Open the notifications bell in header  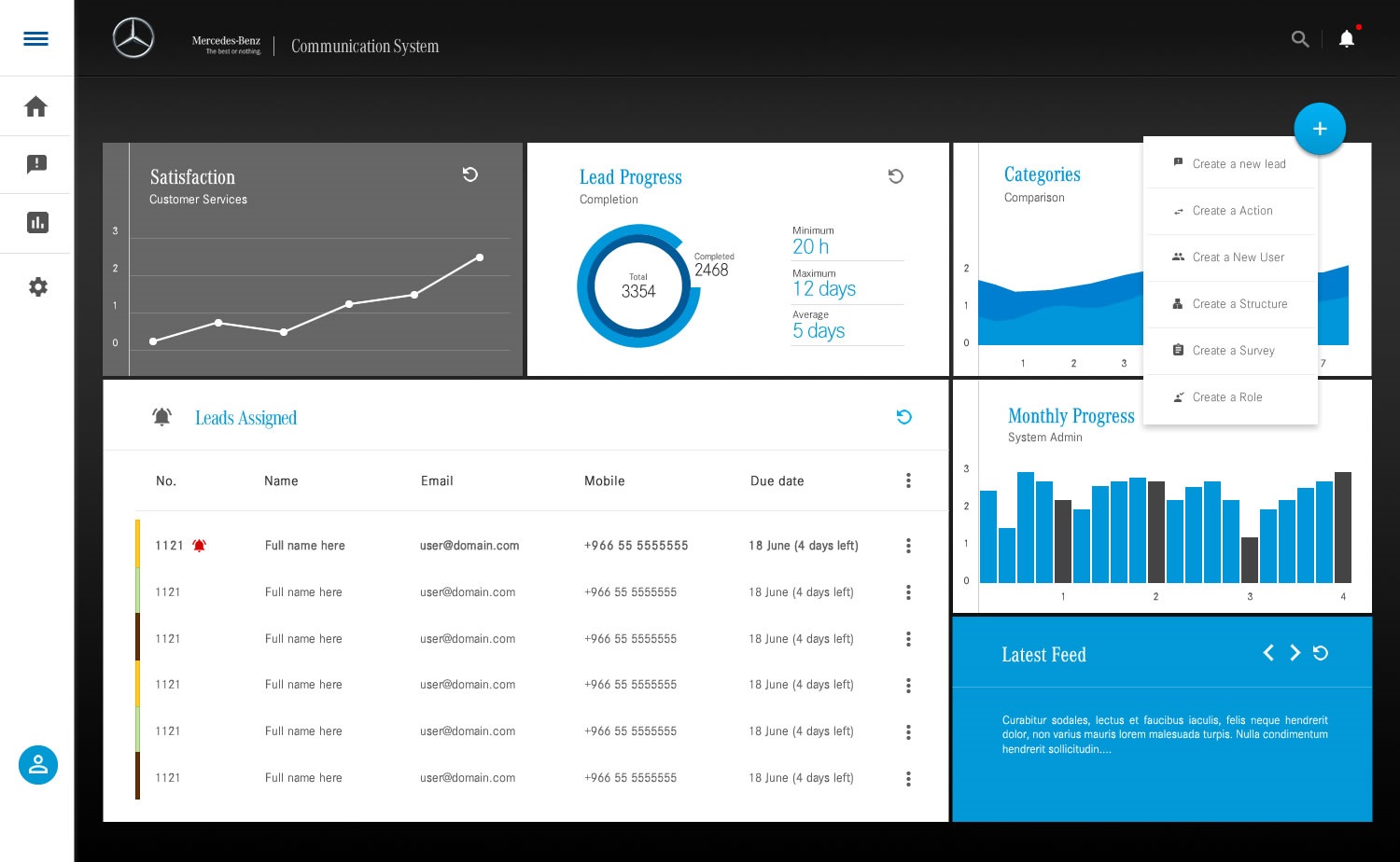1346,39
